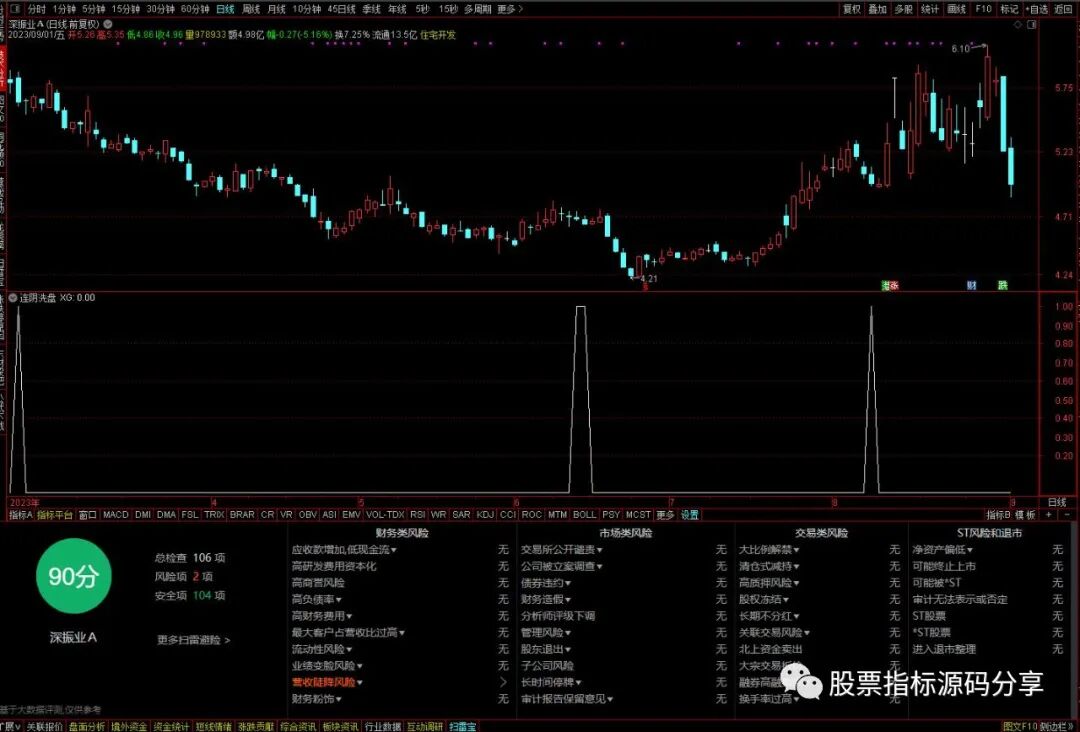
Task: Switch to 分时 intraday period
Action: pos(37,9)
